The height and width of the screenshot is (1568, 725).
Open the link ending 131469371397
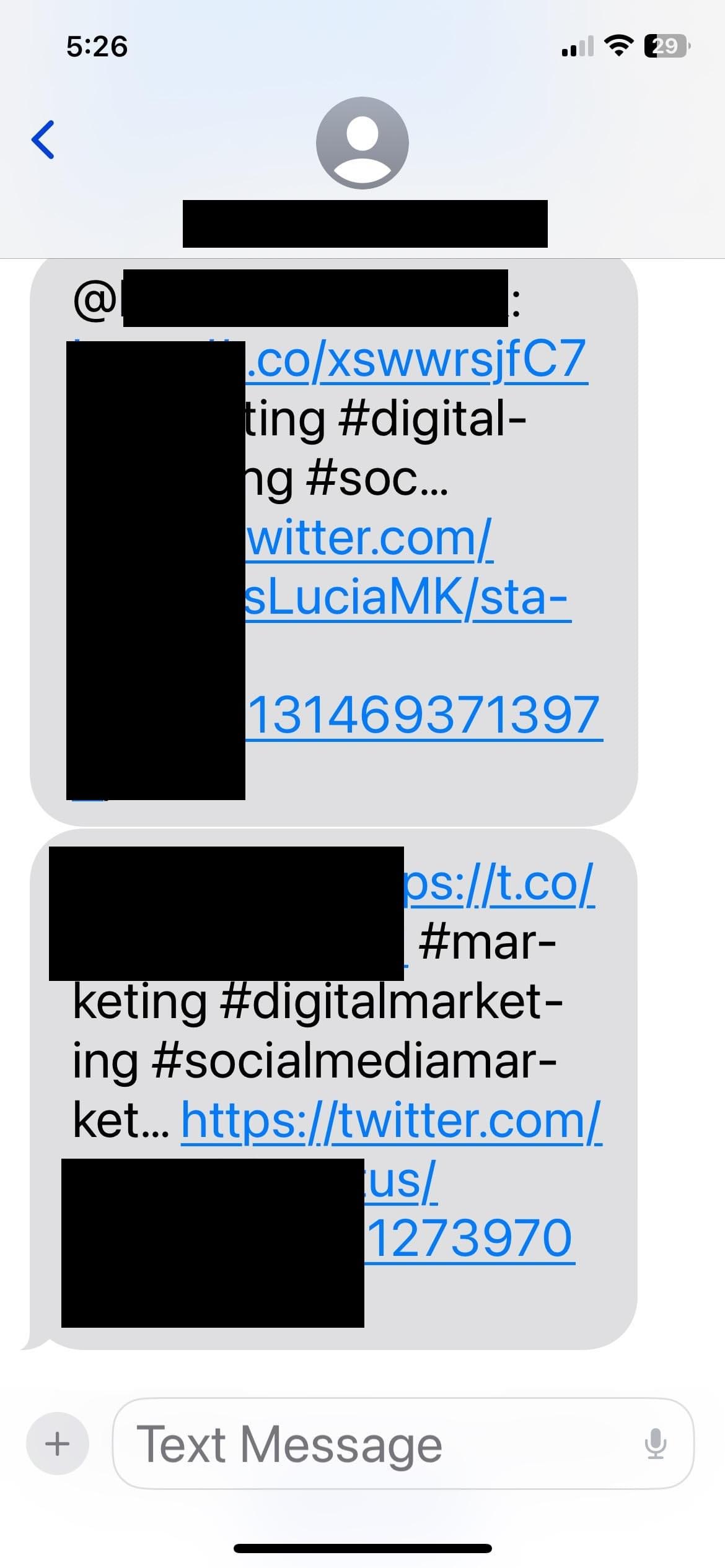[x=424, y=716]
